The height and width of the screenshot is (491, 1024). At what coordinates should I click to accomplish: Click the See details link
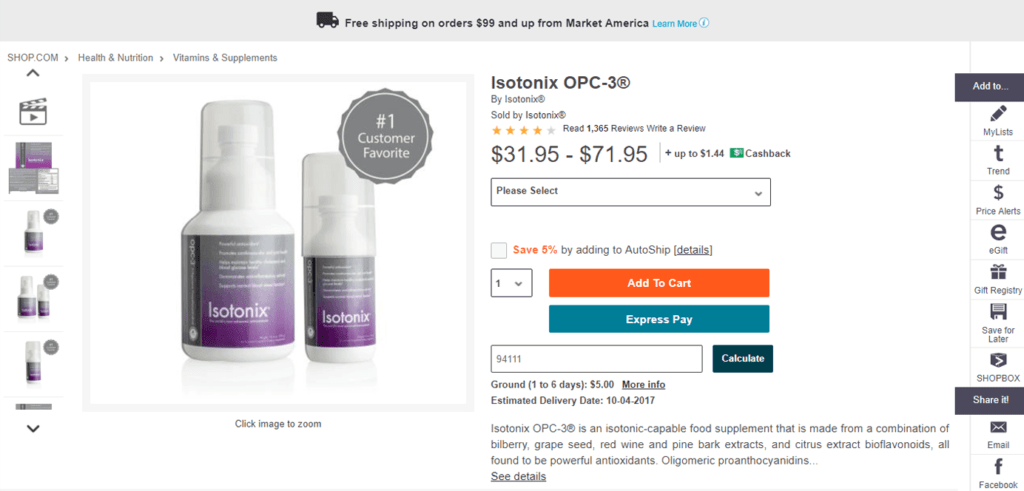[x=518, y=477]
